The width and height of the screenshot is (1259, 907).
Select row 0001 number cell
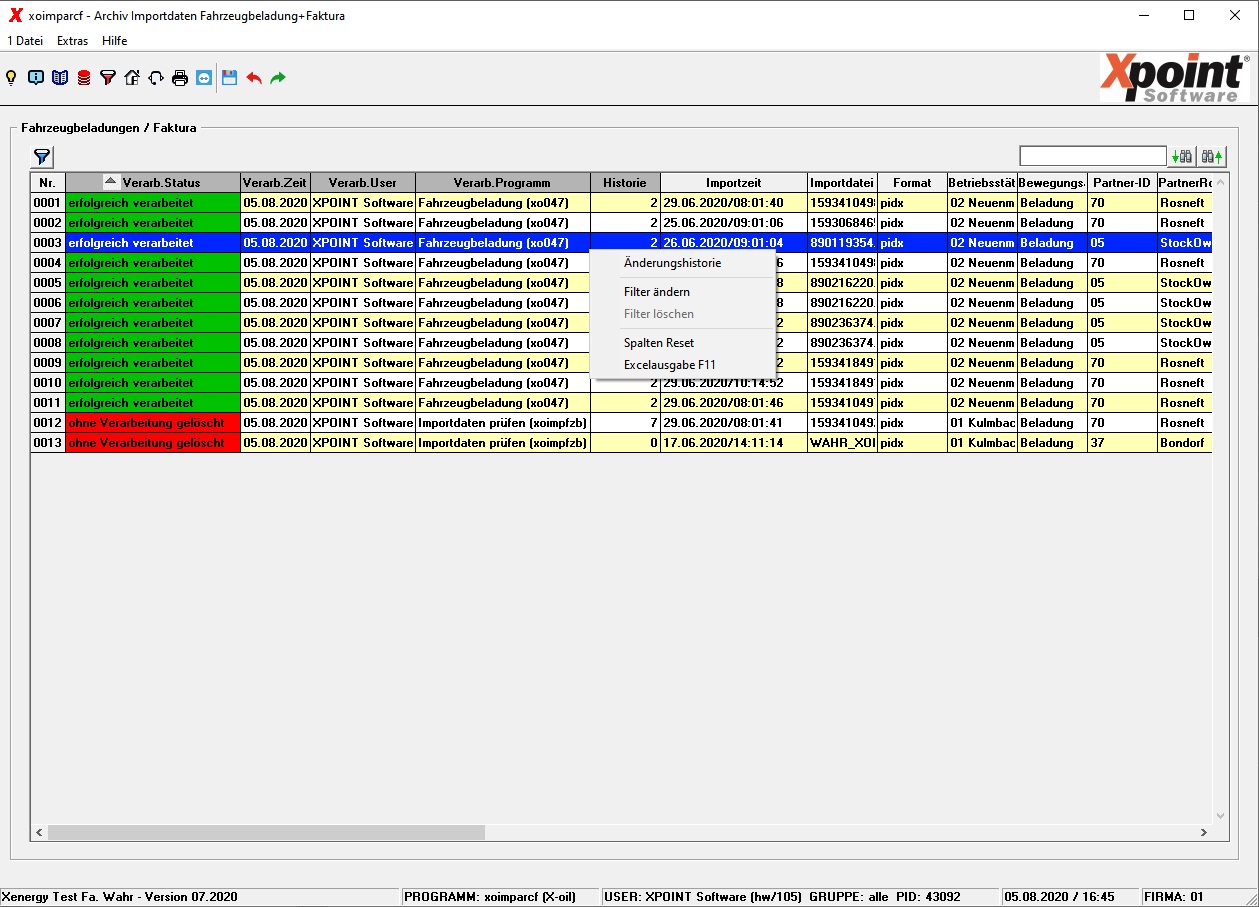click(x=48, y=203)
